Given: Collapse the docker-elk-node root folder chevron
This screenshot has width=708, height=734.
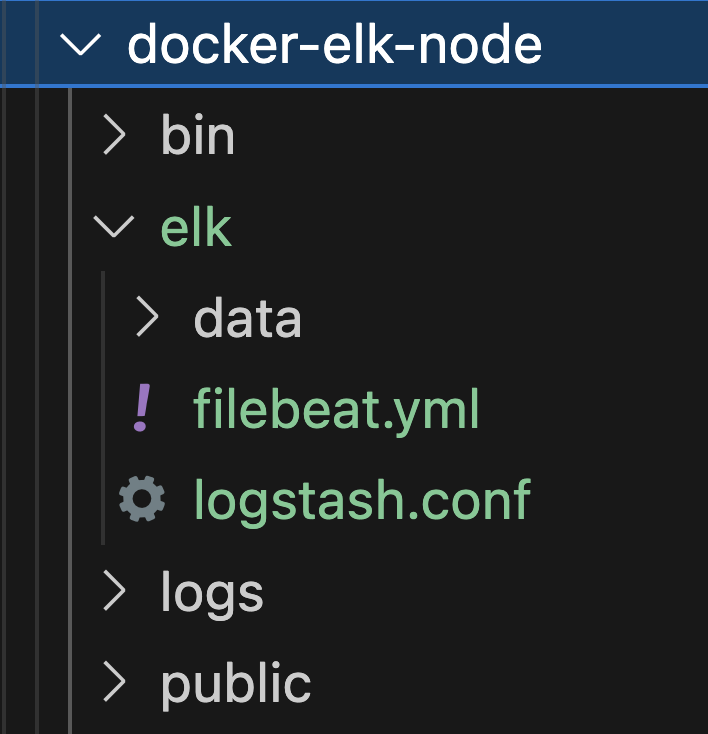Looking at the screenshot, I should tap(82, 46).
